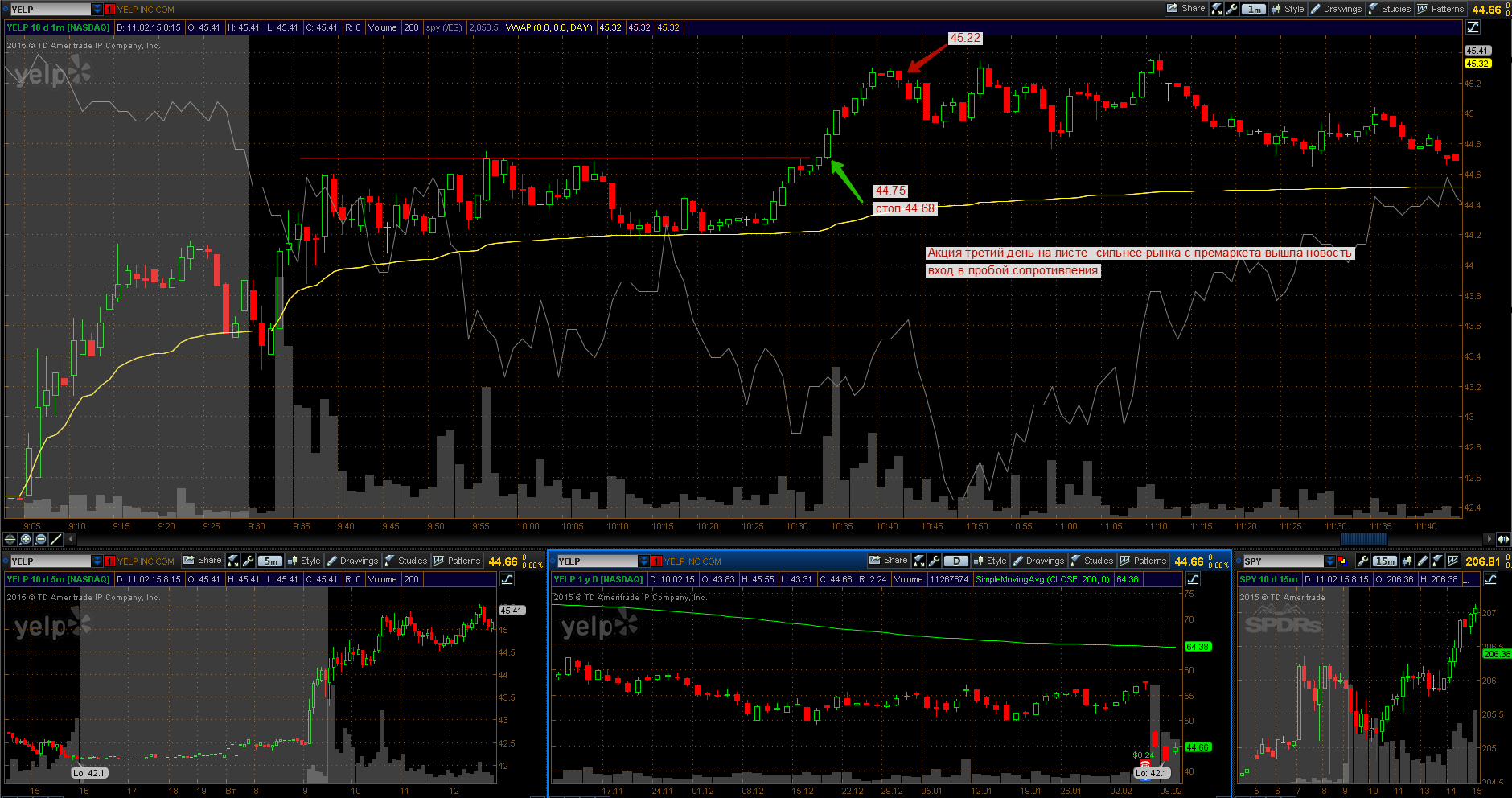Toggle the 1m aggregation button on main chart
The image size is (1512, 798).
pos(1254,9)
